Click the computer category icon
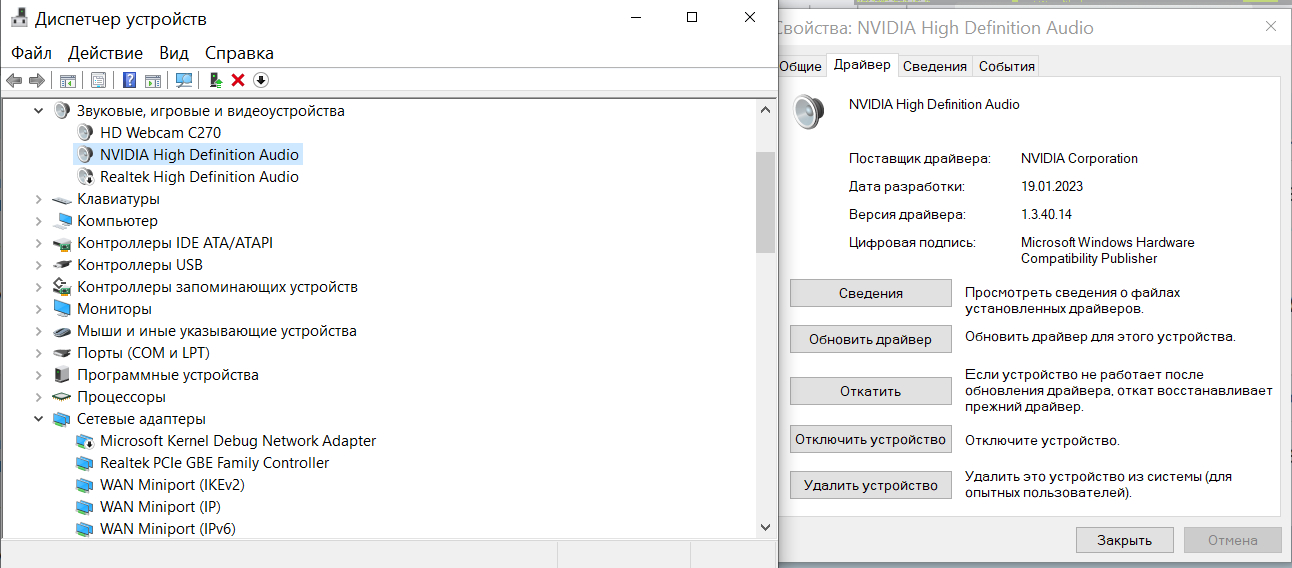1292x568 pixels. 63,221
